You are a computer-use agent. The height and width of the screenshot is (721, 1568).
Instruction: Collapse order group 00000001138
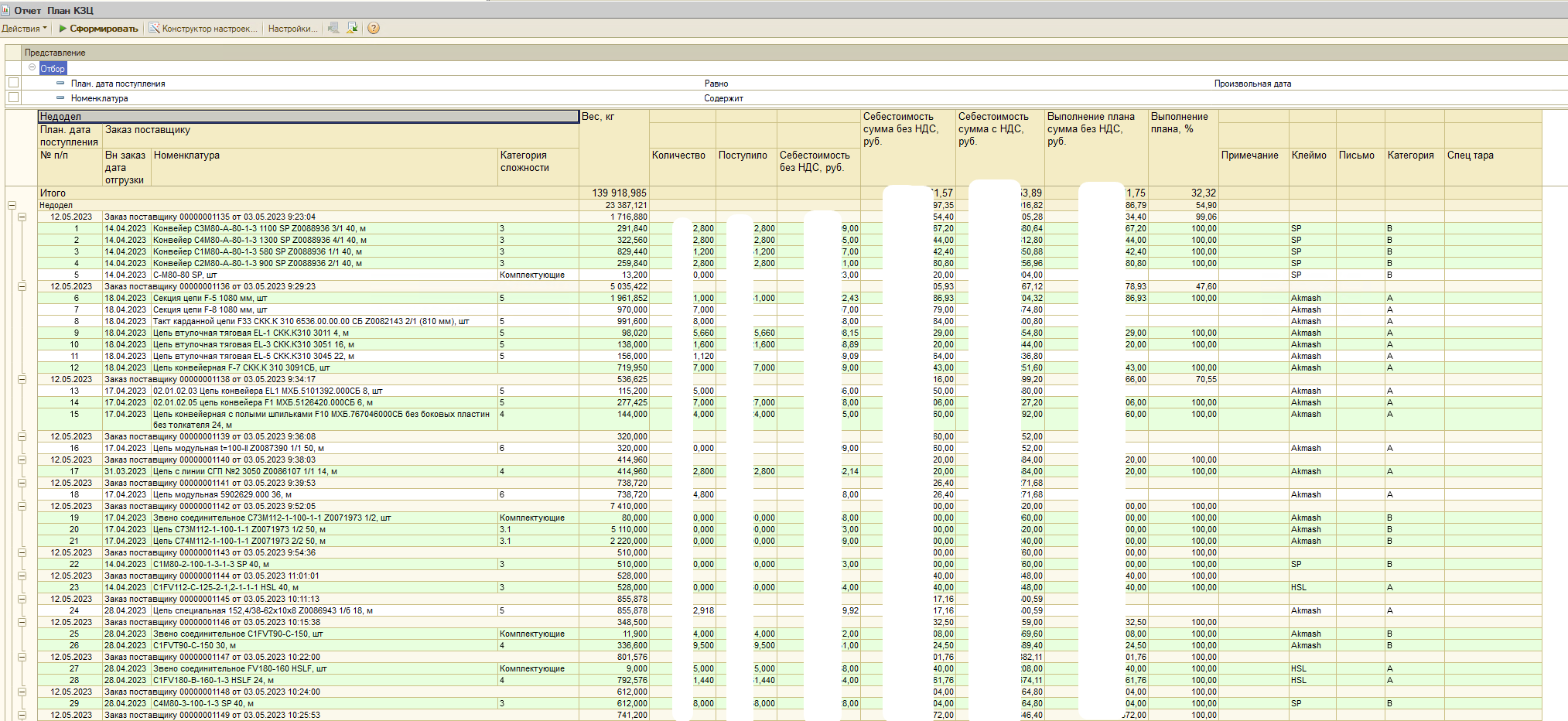click(22, 379)
